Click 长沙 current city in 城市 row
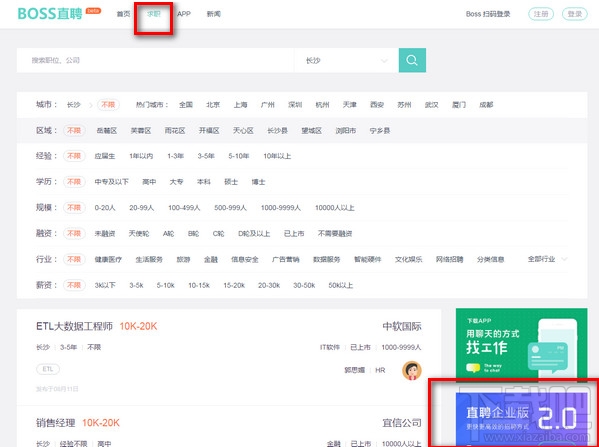 click(73, 105)
